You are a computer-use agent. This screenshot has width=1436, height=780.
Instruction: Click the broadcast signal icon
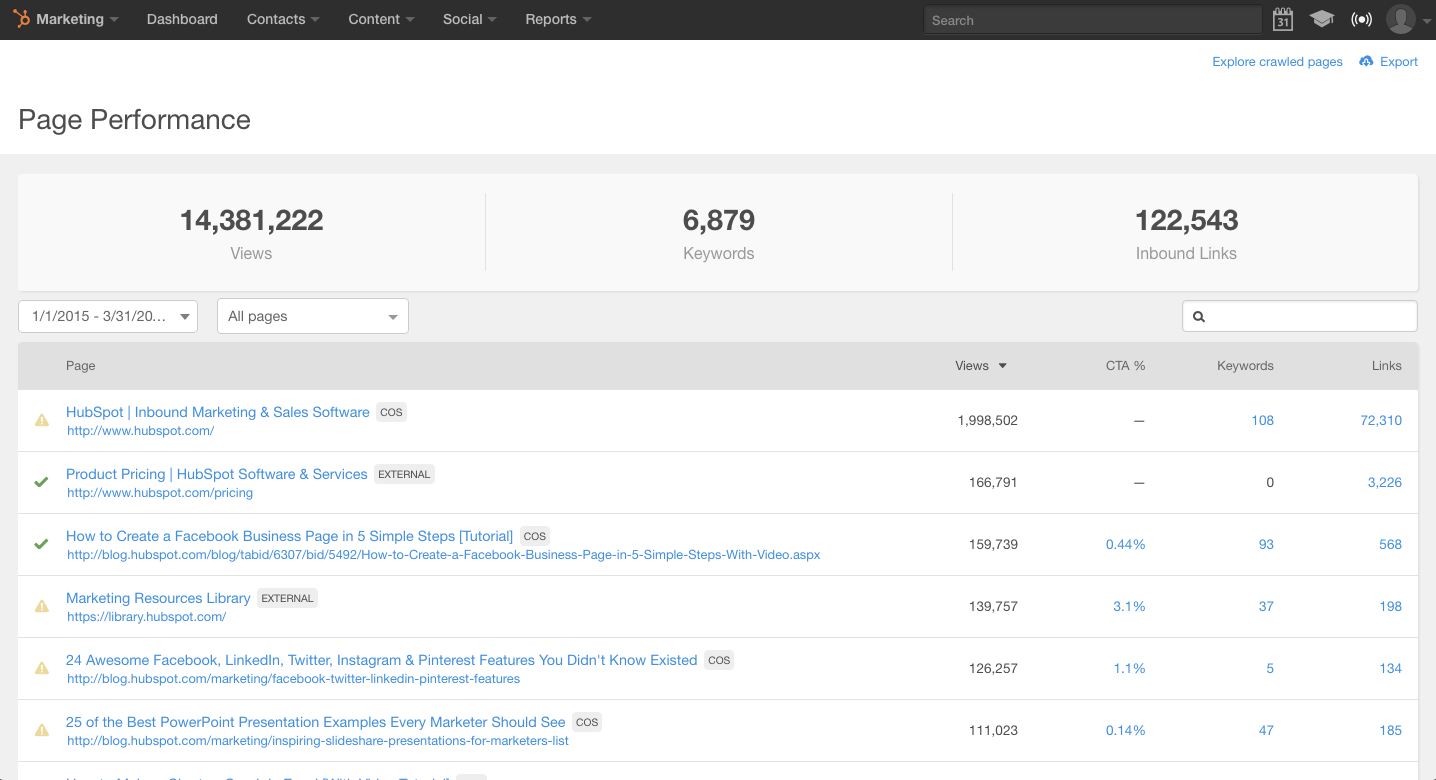point(1361,19)
